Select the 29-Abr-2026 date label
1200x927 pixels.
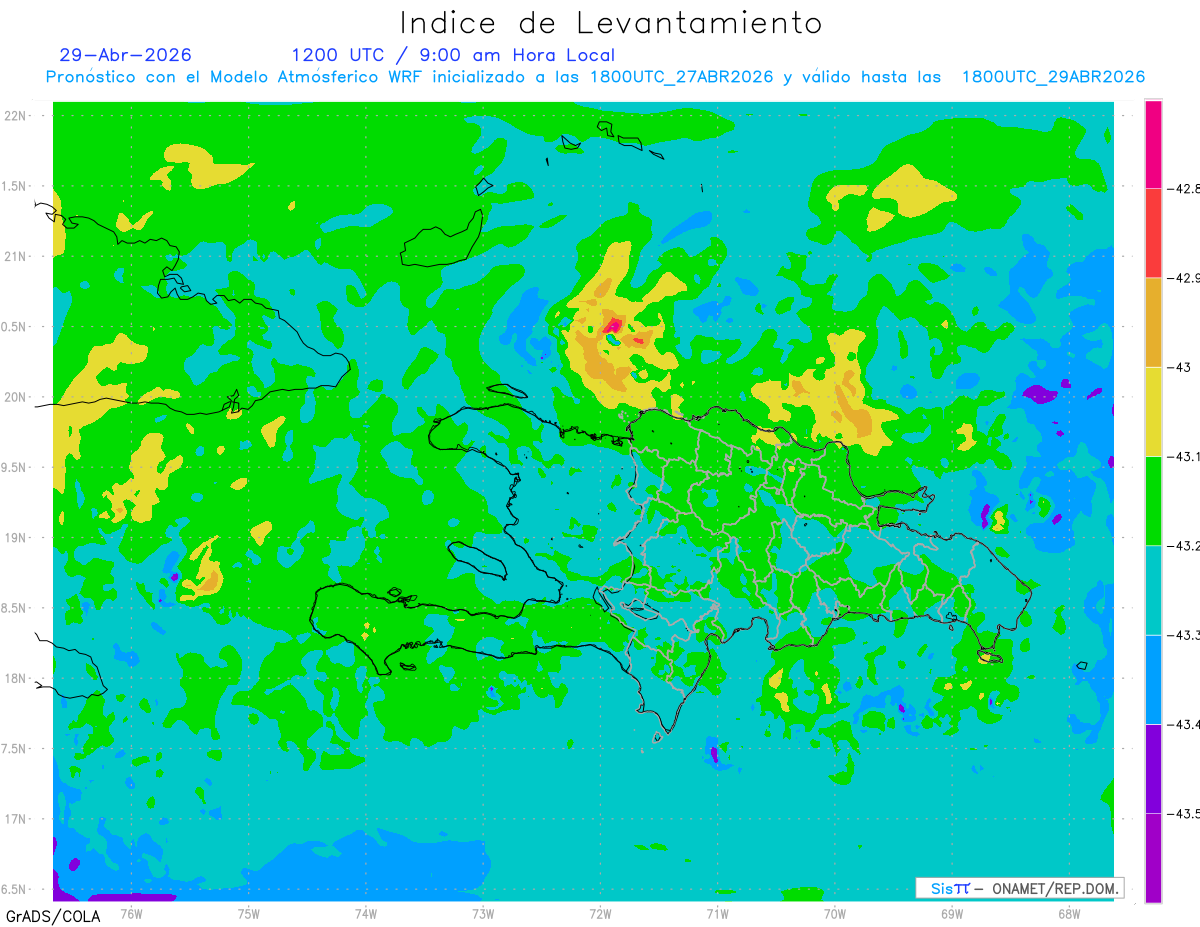point(125,55)
